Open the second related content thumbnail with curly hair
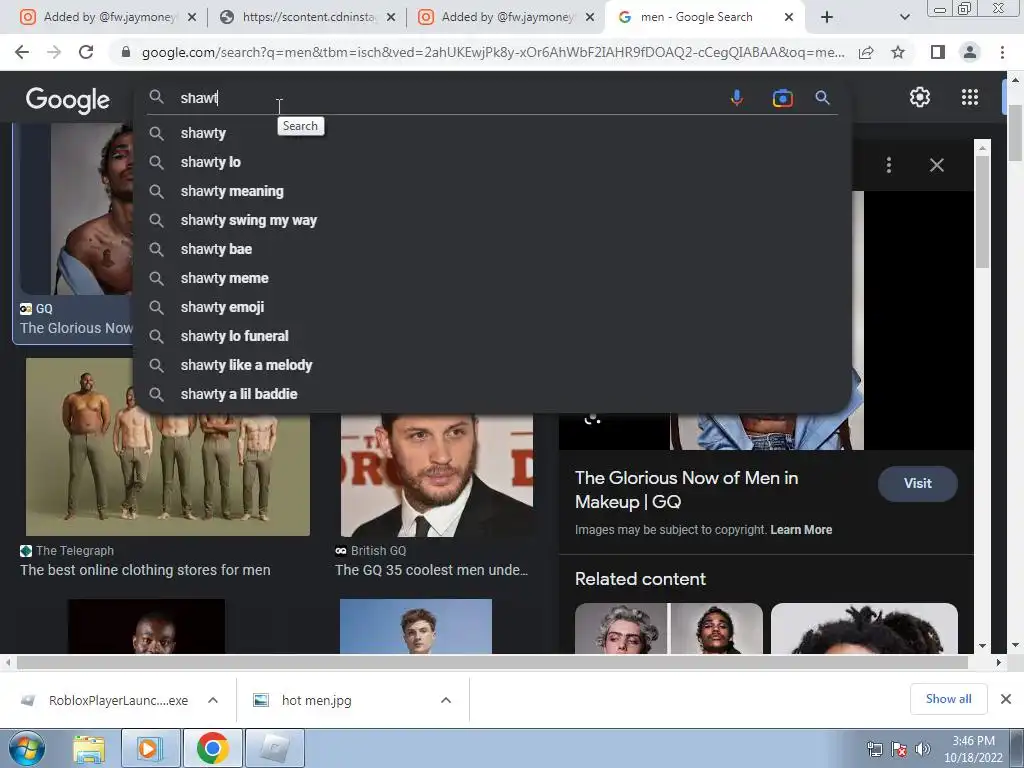 click(864, 628)
